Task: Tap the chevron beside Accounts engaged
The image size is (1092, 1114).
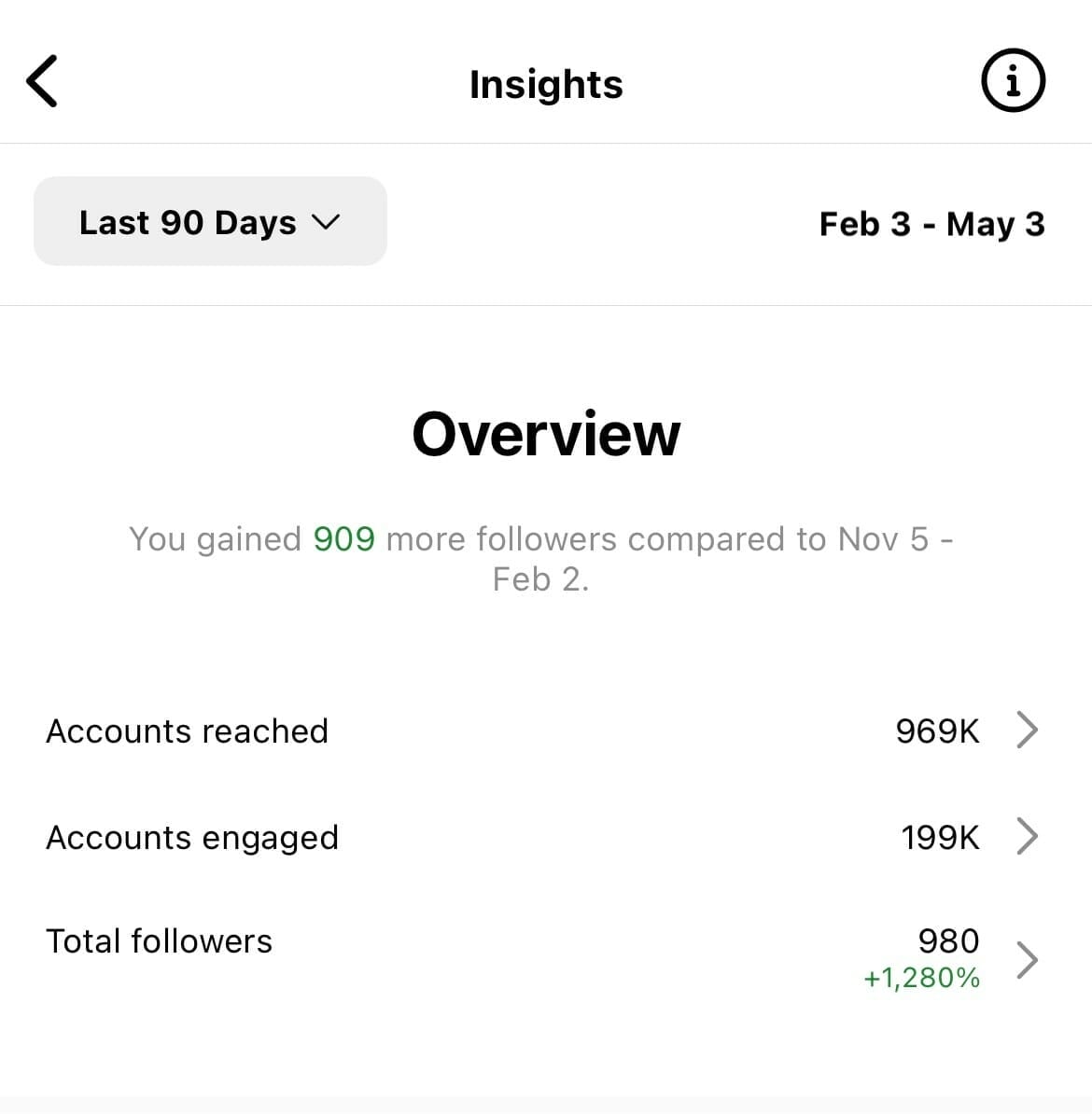Action: click(1027, 837)
